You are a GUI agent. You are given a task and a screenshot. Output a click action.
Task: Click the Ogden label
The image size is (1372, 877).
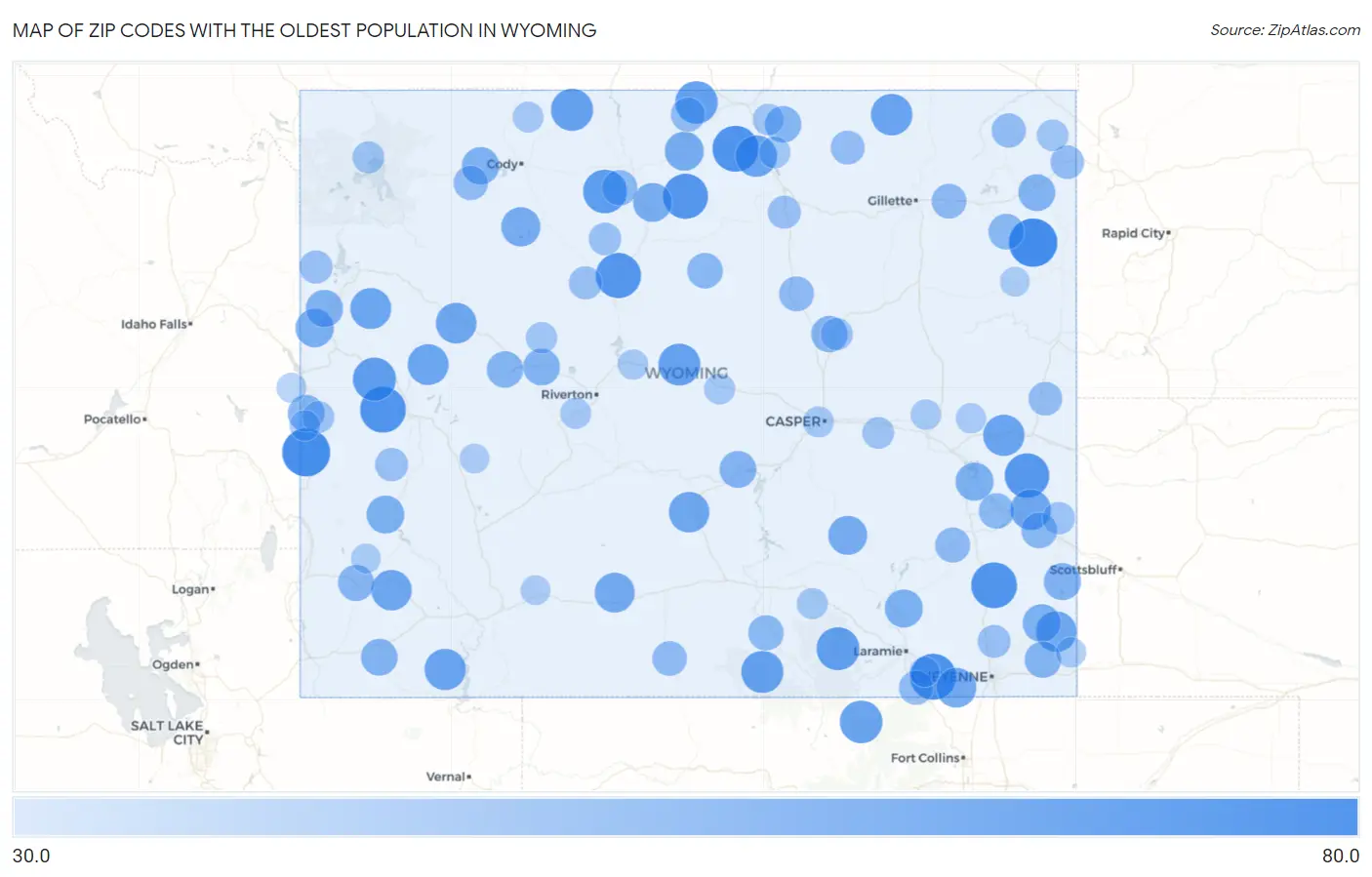[x=176, y=664]
